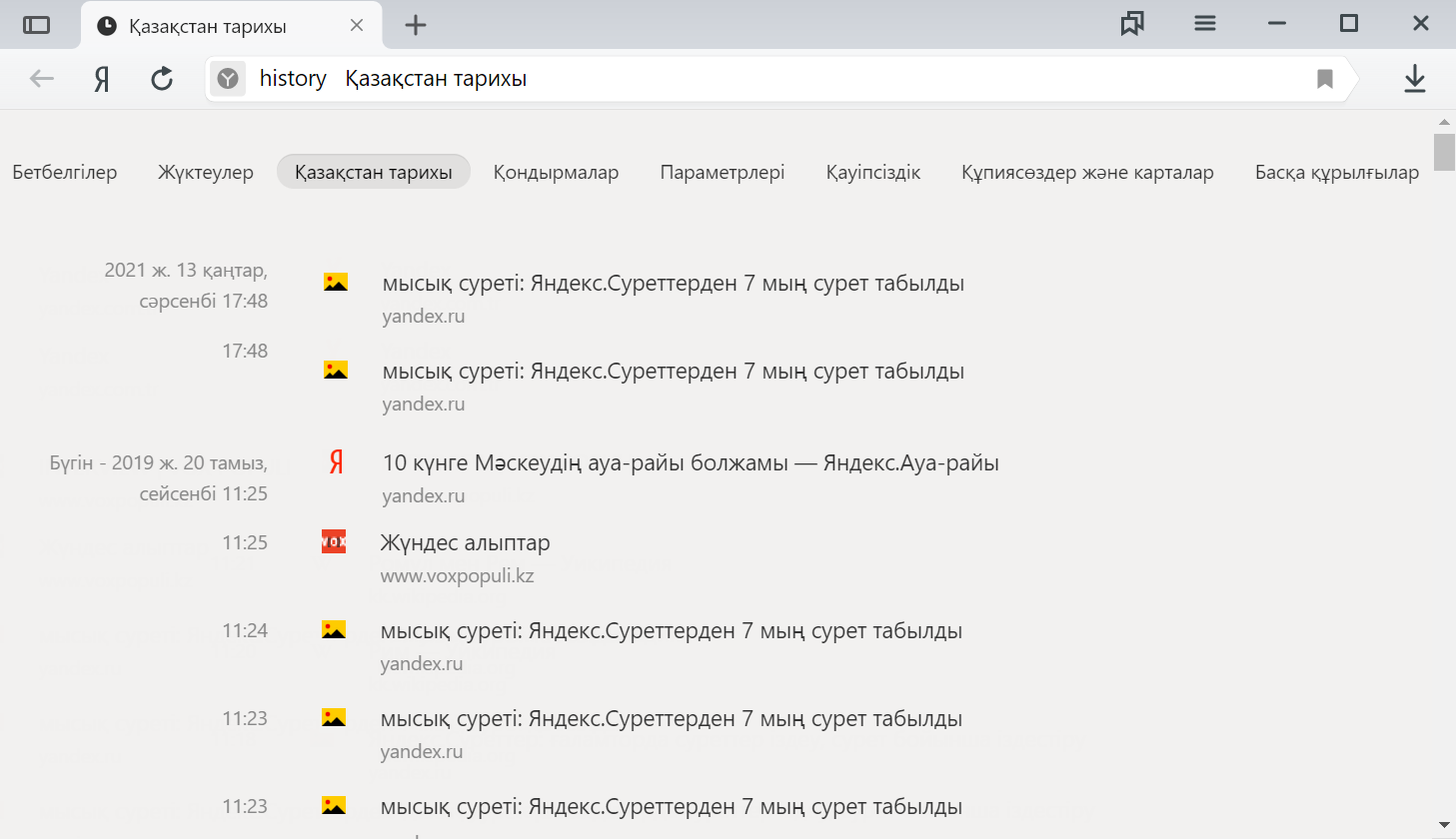The width and height of the screenshot is (1456, 839).
Task: Click the images favicon of the 11:24 entry
Action: [x=334, y=630]
